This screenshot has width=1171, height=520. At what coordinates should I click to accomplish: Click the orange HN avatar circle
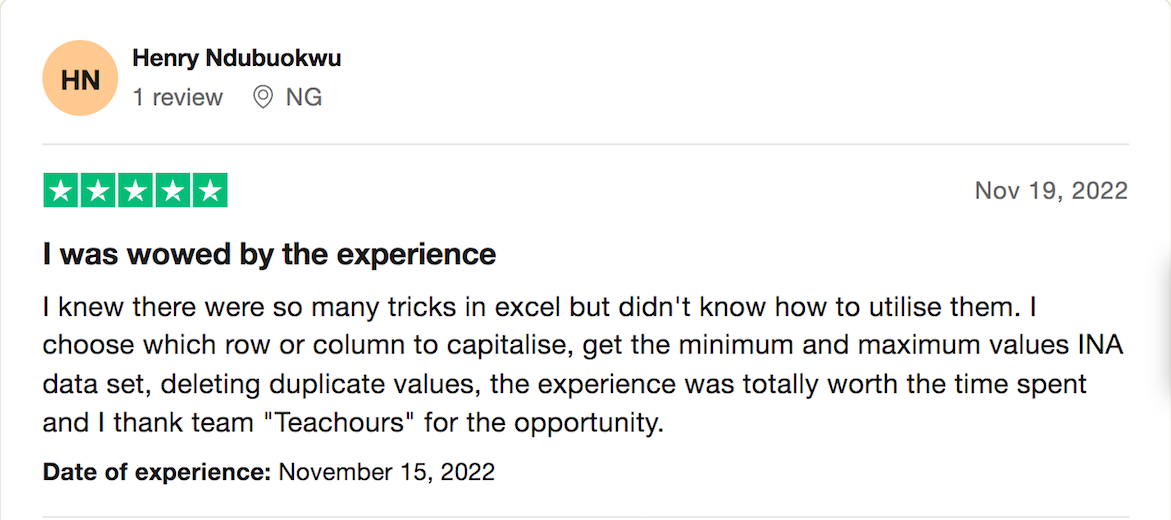[81, 78]
